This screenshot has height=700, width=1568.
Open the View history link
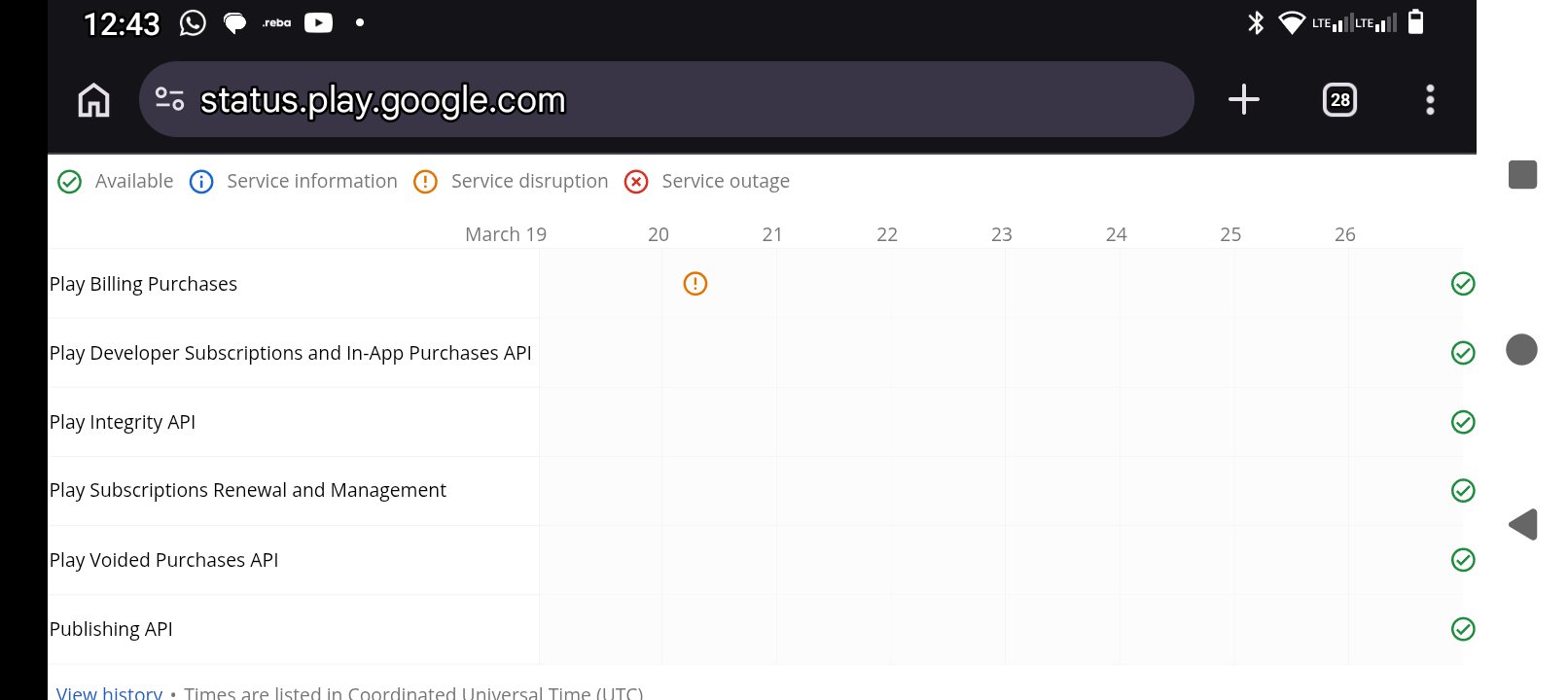109,692
